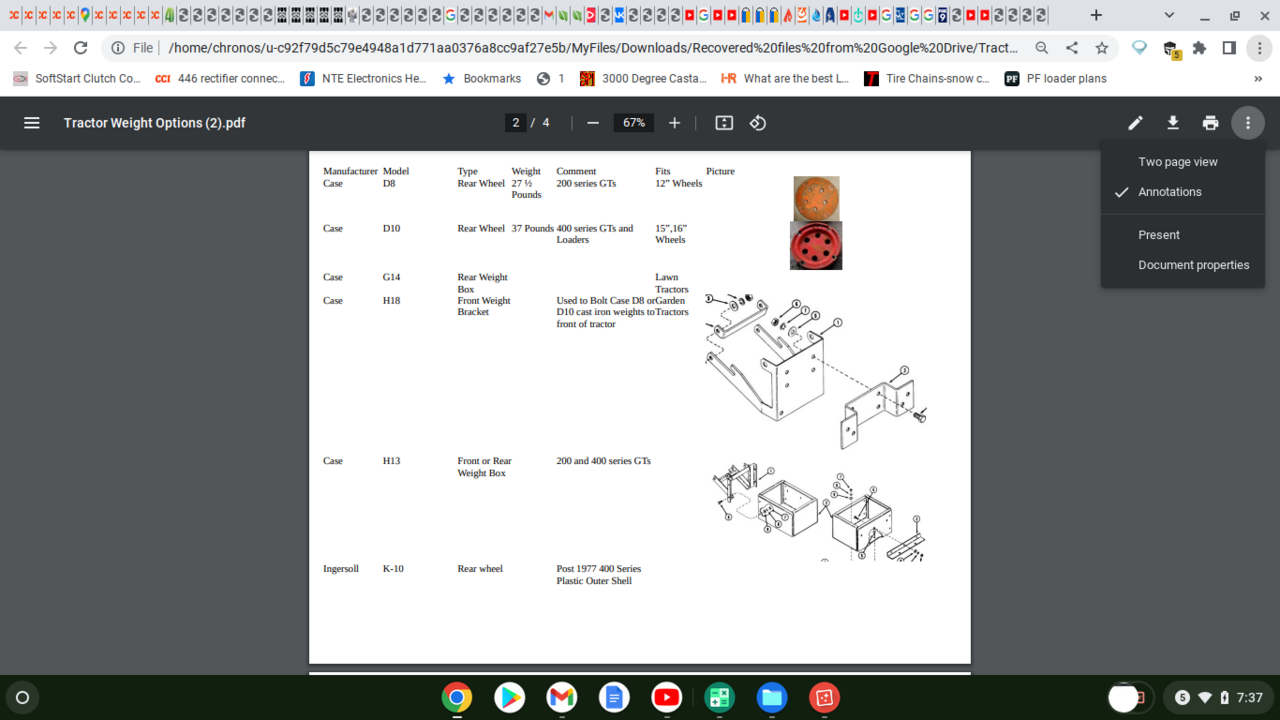The image size is (1280, 720).
Task: Open the PDF sidebar hamburger menu
Action: pos(31,123)
